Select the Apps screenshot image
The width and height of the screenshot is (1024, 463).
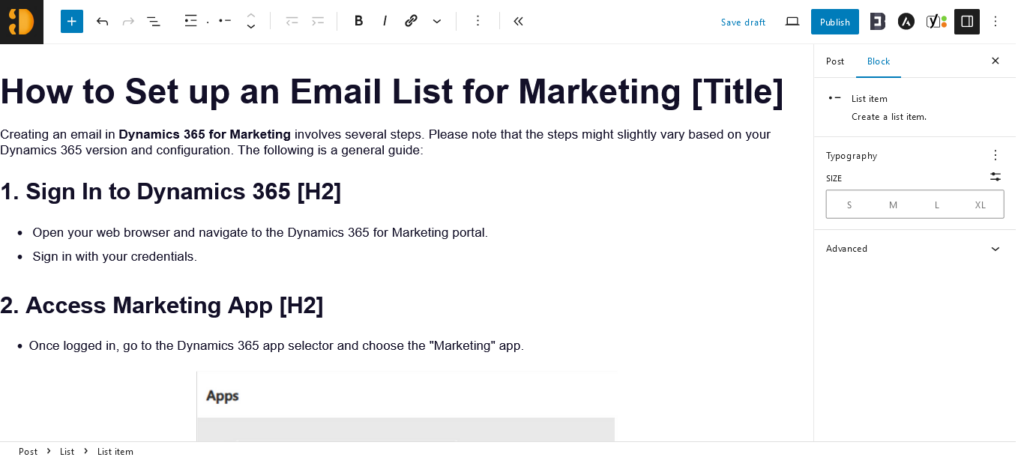405,406
